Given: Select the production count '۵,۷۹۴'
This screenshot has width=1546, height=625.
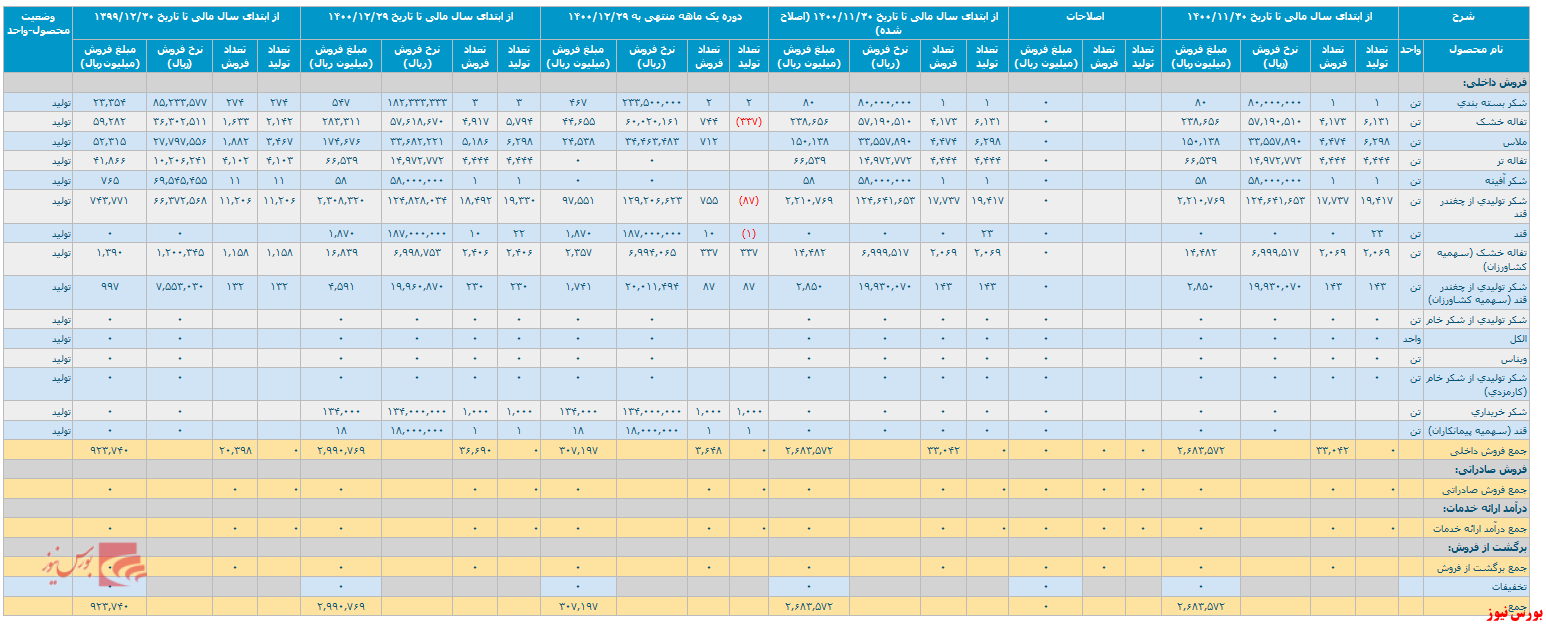Looking at the screenshot, I should tap(520, 121).
